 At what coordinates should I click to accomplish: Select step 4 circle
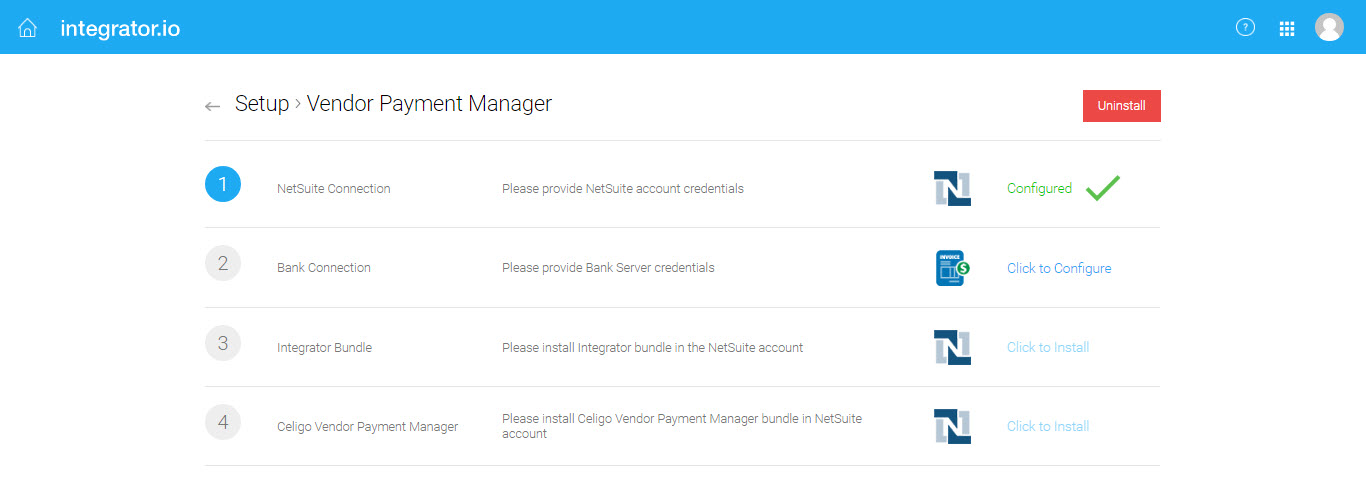[x=223, y=422]
